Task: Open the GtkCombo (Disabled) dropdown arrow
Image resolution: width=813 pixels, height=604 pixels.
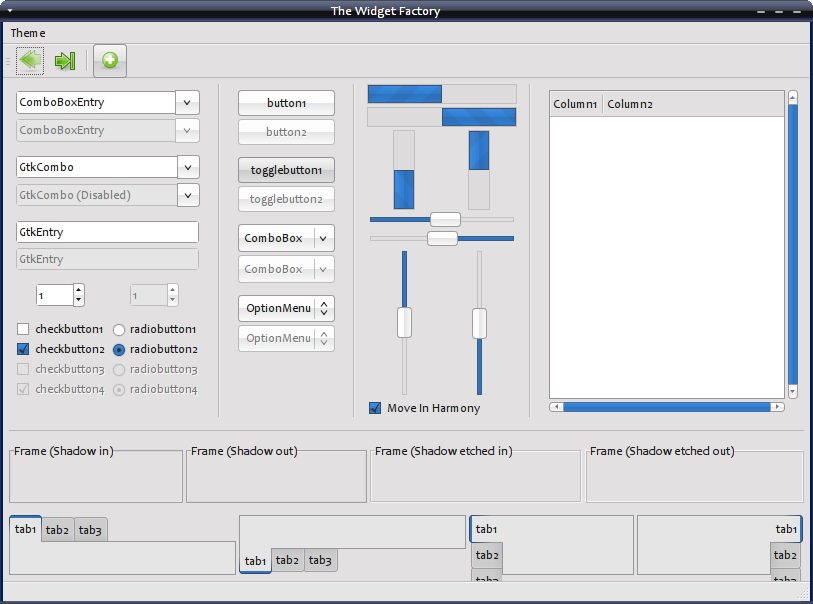Action: (x=188, y=195)
